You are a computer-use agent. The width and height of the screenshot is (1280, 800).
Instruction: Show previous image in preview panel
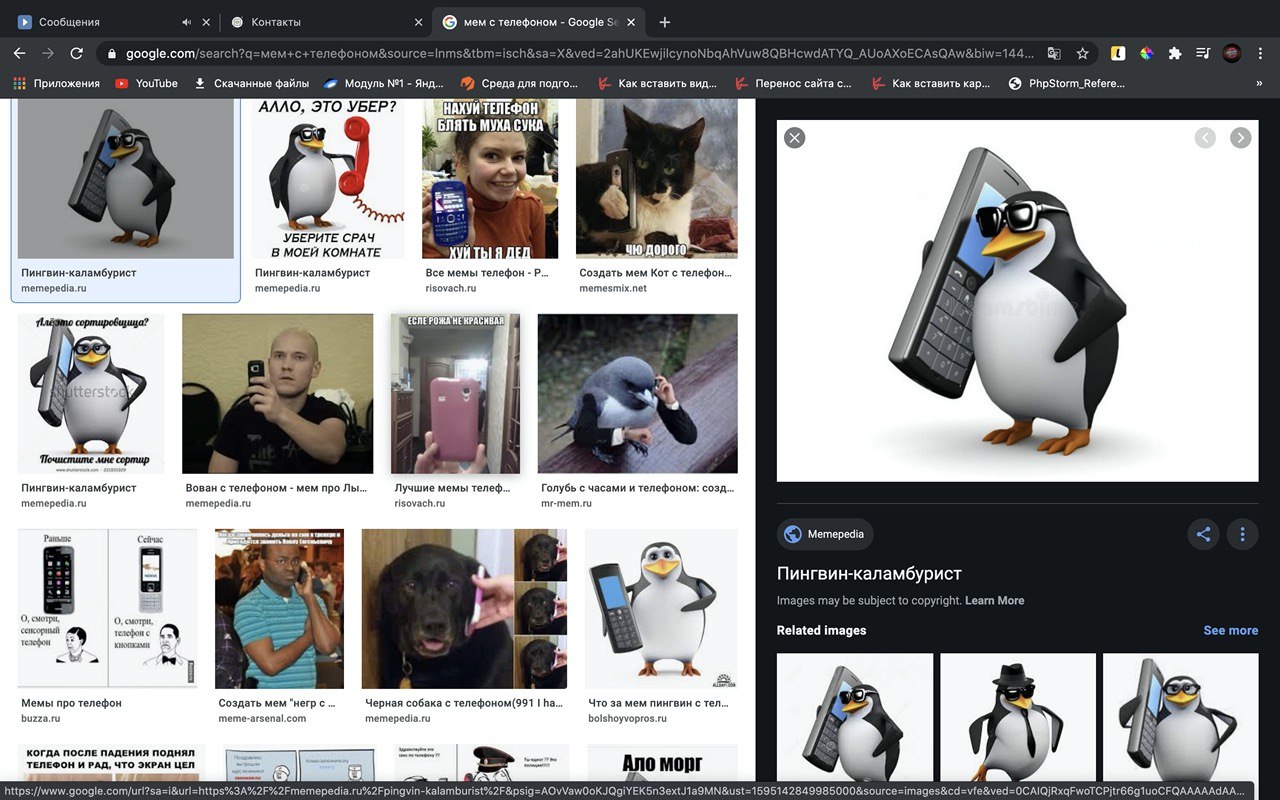pyautogui.click(x=1205, y=138)
